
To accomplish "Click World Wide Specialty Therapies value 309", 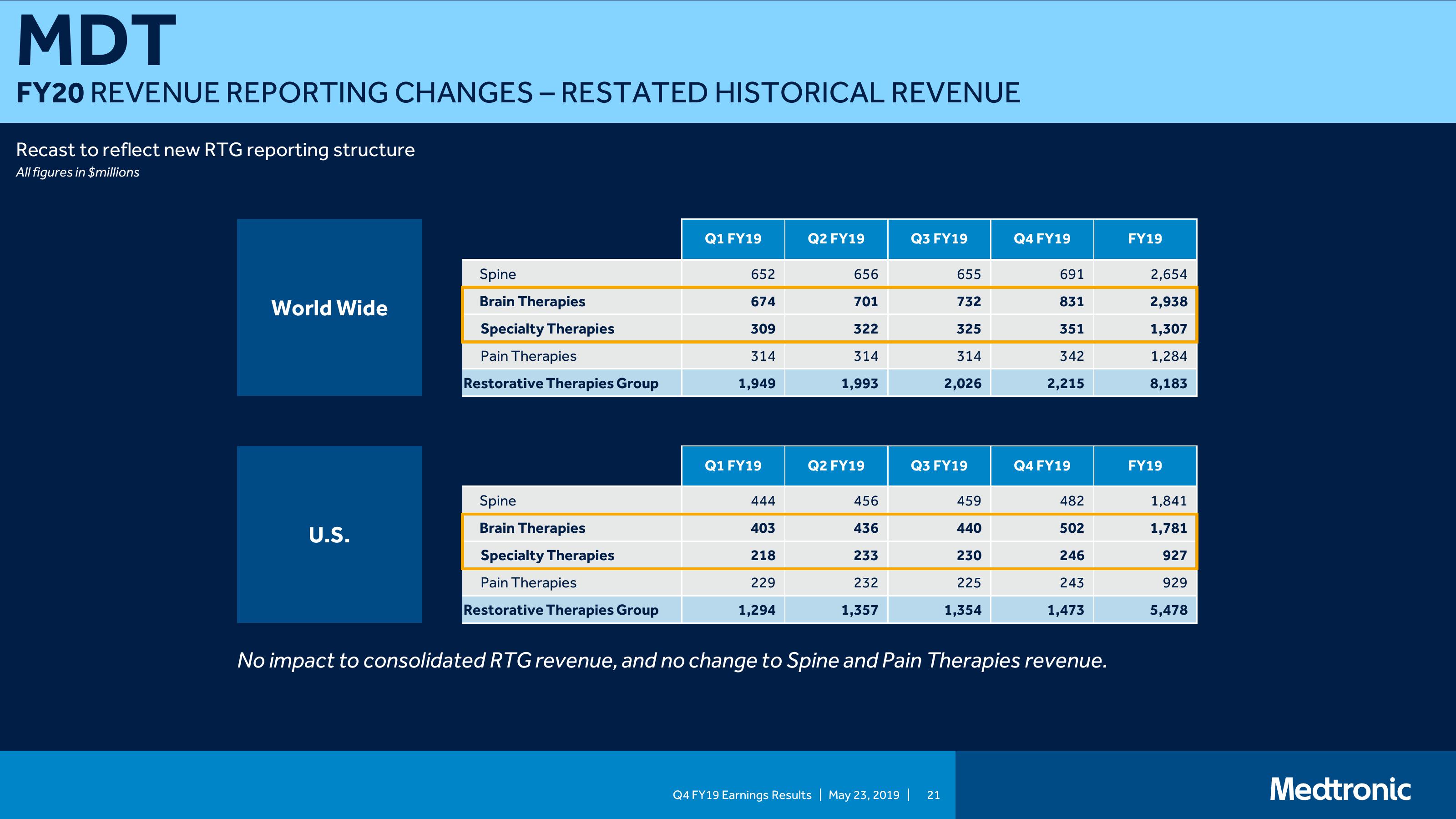I will click(x=763, y=329).
